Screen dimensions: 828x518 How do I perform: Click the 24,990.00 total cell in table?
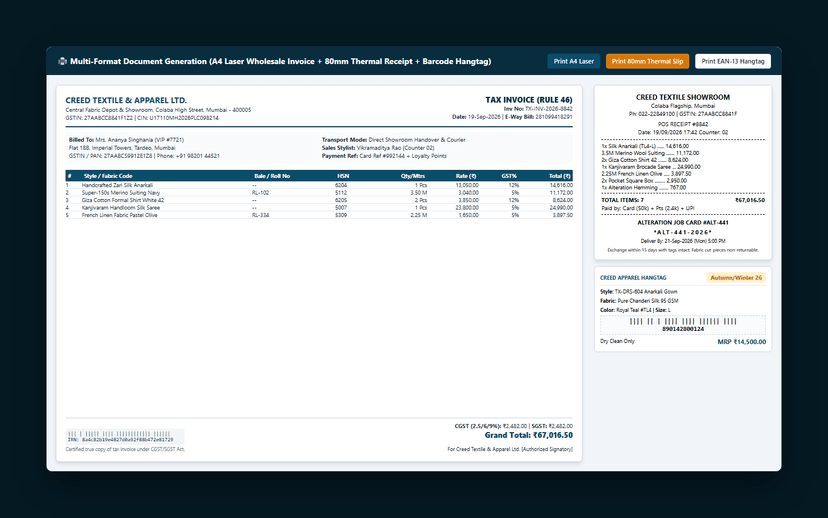tap(561, 208)
